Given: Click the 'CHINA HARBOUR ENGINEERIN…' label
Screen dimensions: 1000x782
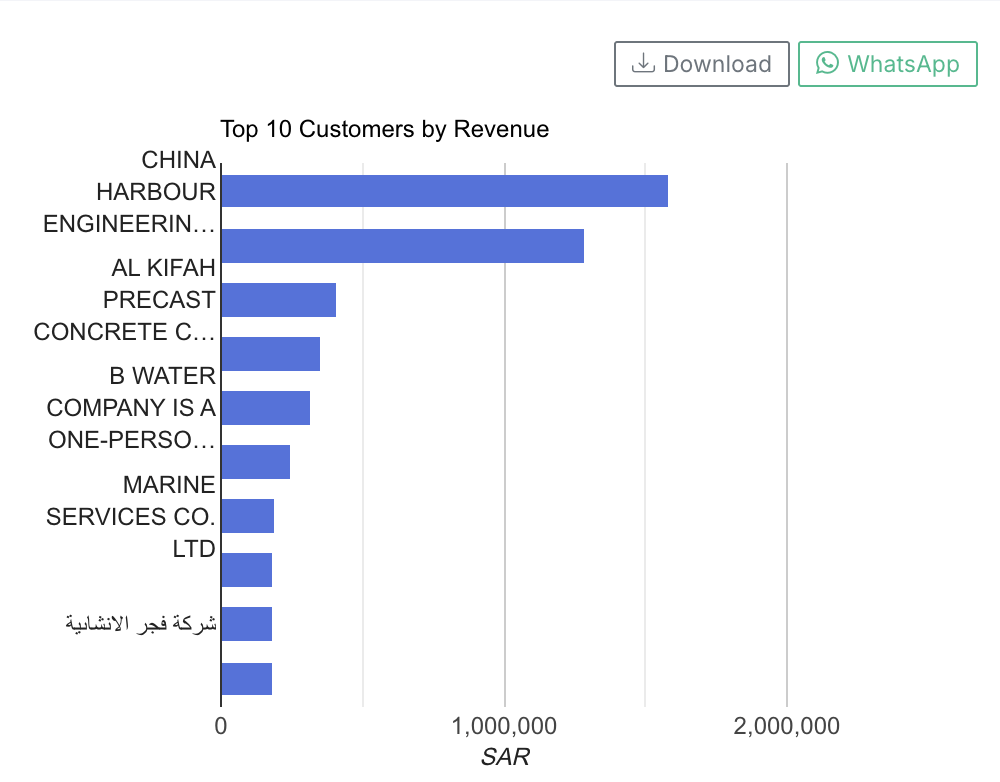Looking at the screenshot, I should [x=129, y=191].
